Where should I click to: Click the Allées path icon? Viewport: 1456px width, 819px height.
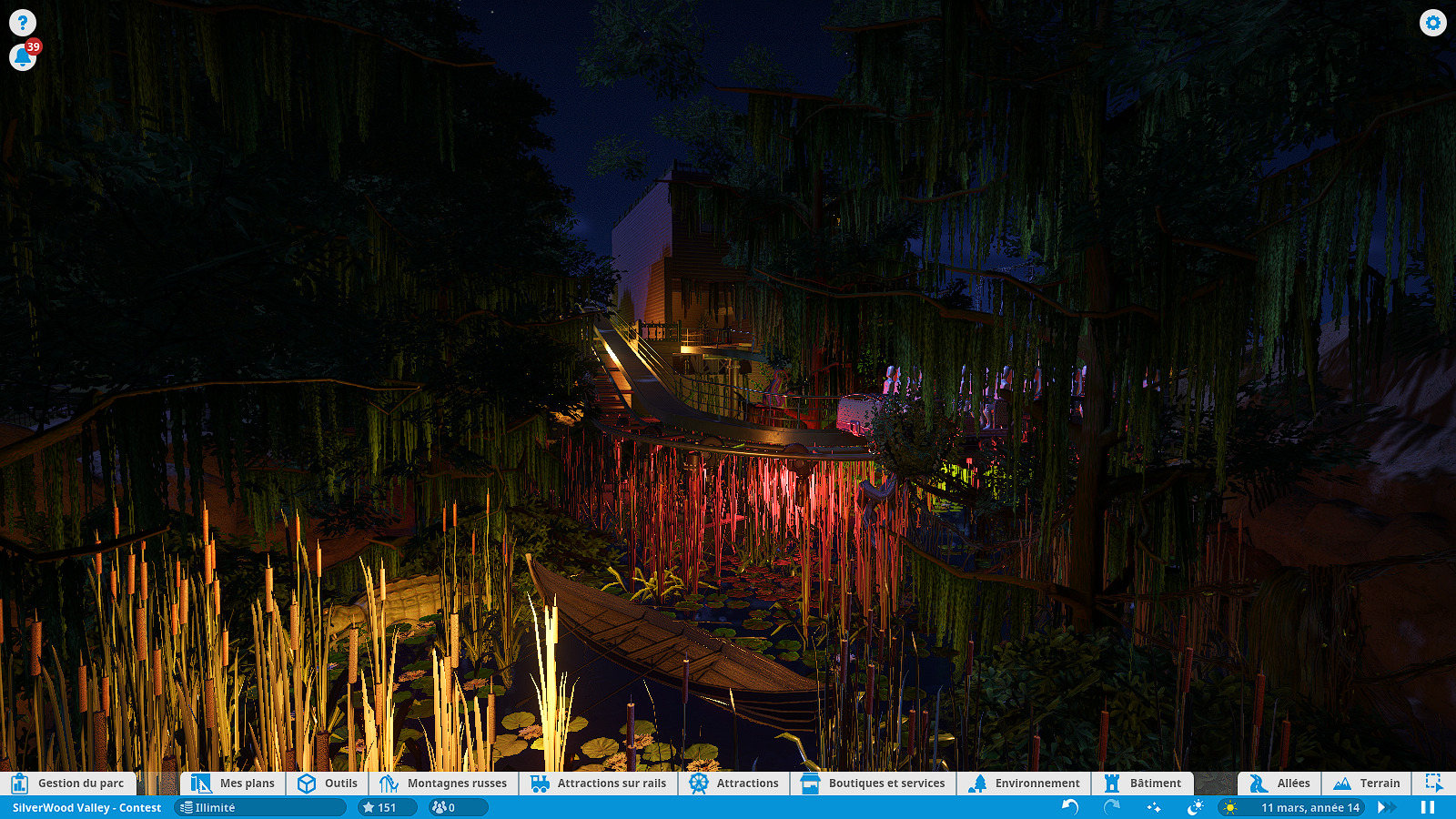1259,784
